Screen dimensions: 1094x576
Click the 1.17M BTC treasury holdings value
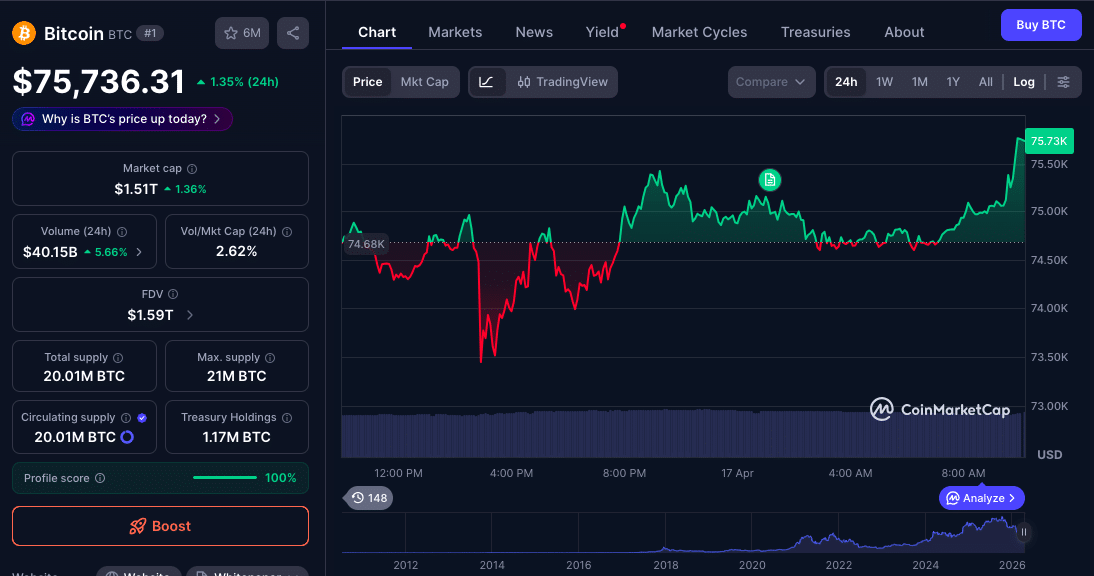237,437
